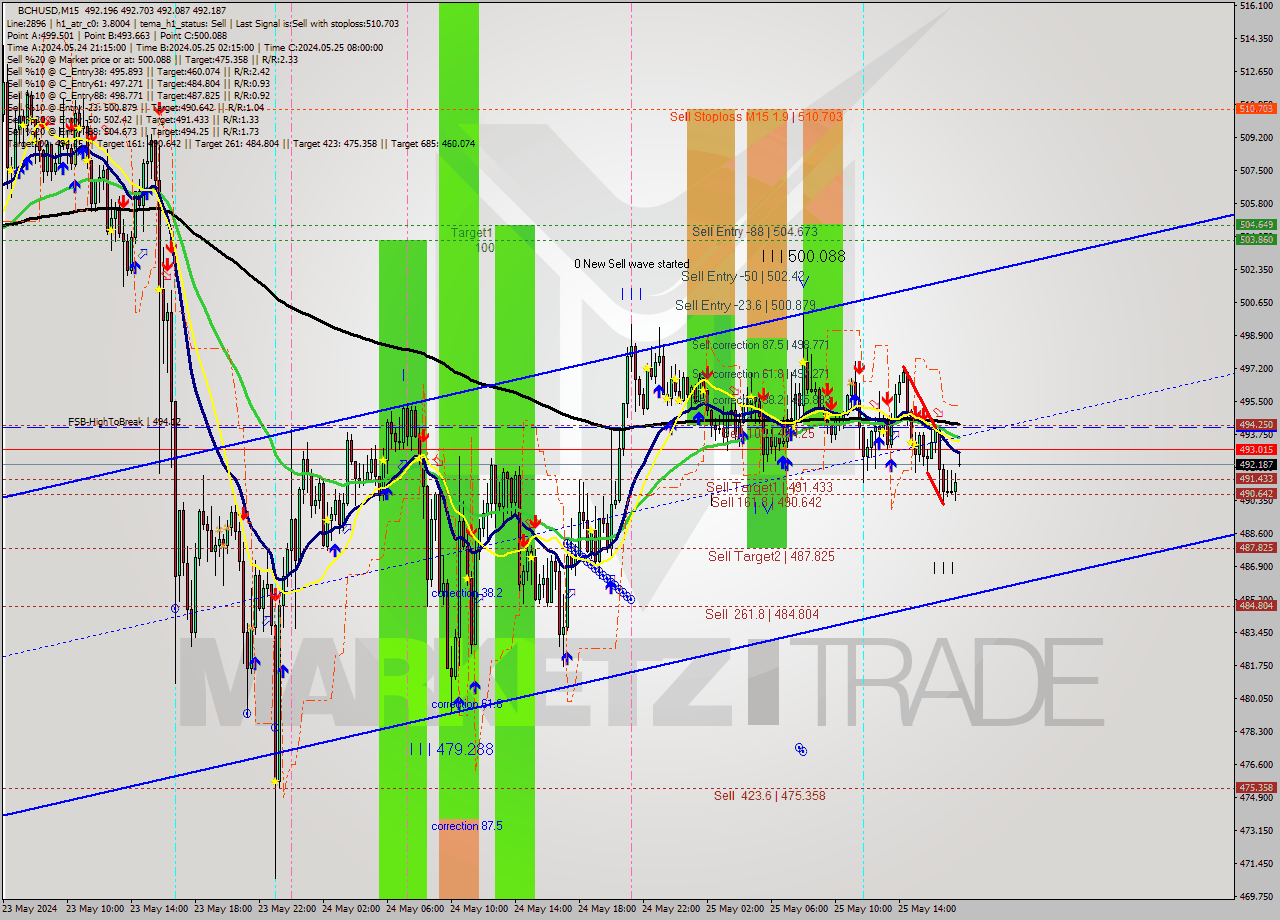The height and width of the screenshot is (920, 1280).
Task: Click the '23 May 2024' time axis label
Action: pos(30,909)
